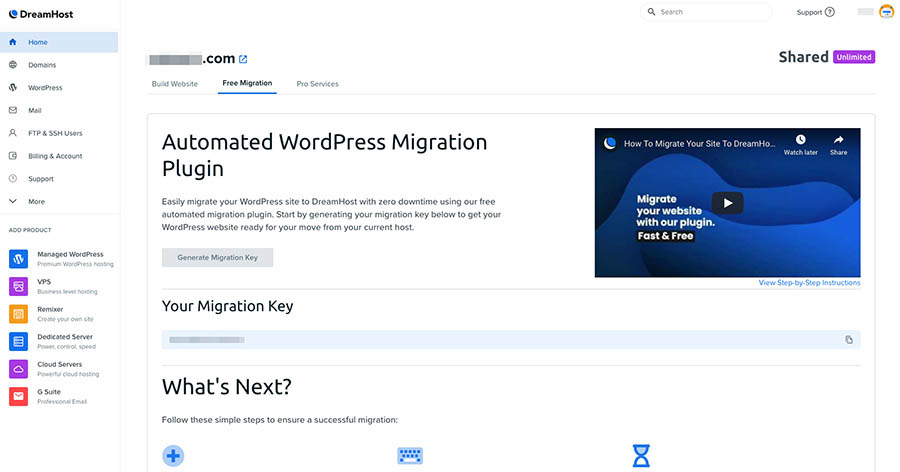Play the migration tutorial video

[x=727, y=203]
